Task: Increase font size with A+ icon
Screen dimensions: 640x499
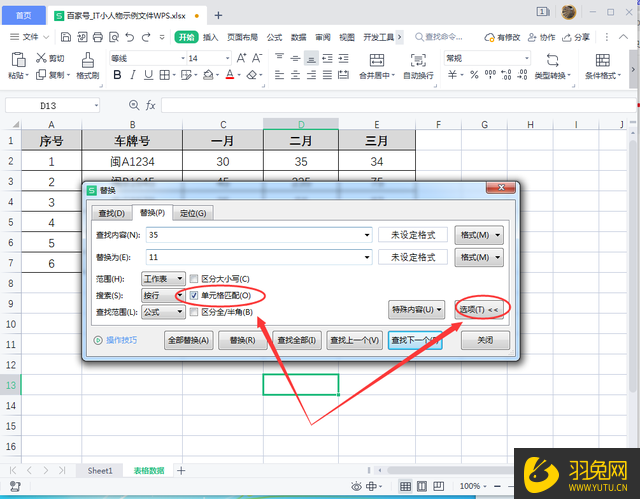Action: (241, 58)
